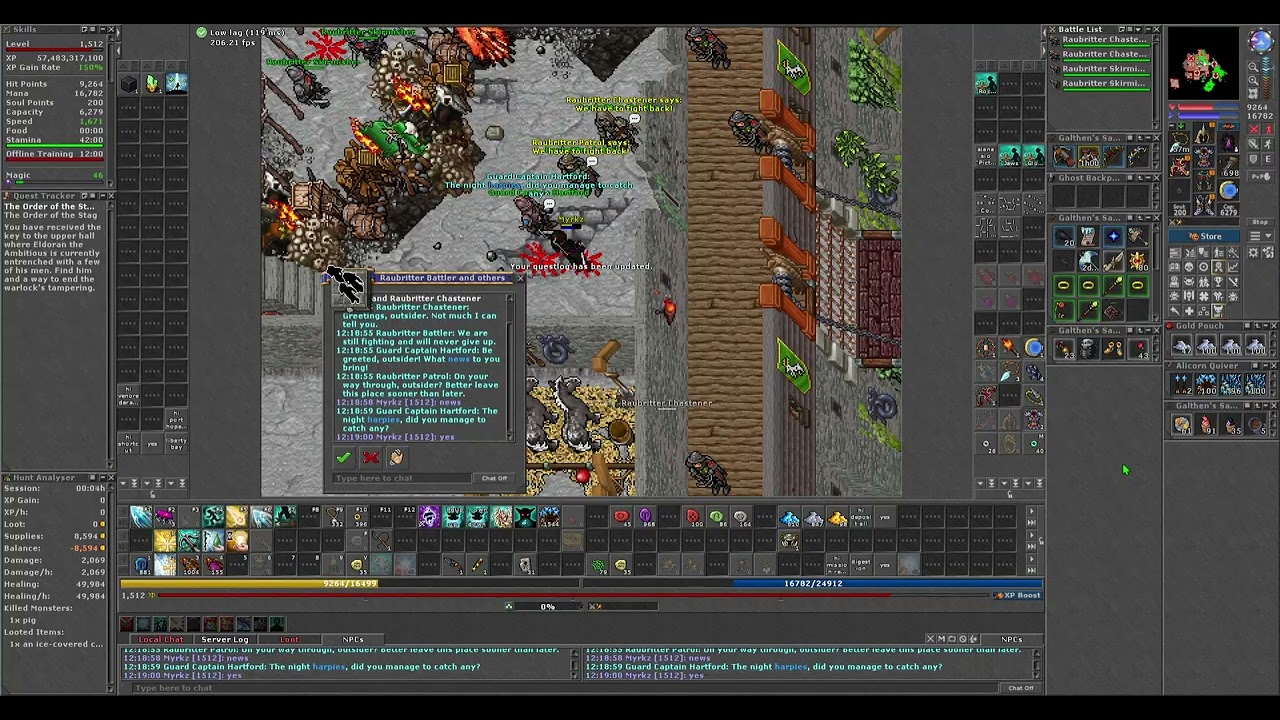Select the NPCs tab of right chat pane
This screenshot has width=1280, height=720.
click(x=1012, y=639)
